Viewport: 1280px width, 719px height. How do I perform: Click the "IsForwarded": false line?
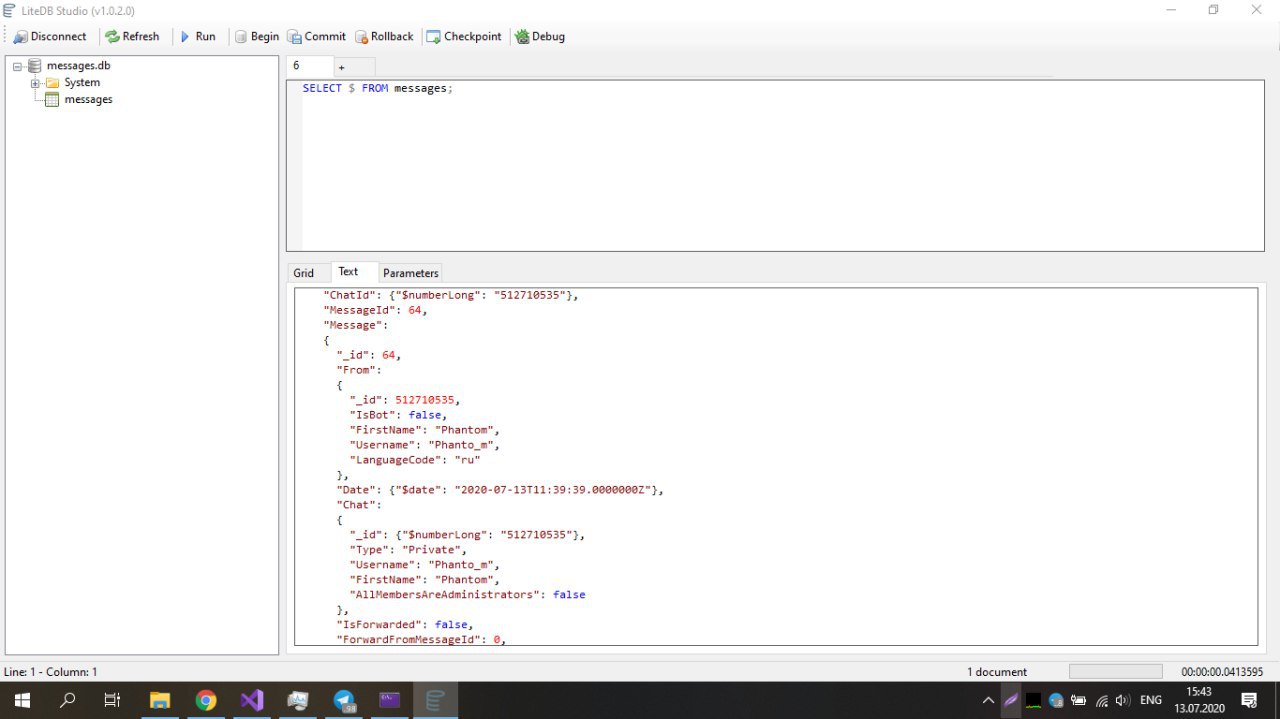(x=404, y=625)
